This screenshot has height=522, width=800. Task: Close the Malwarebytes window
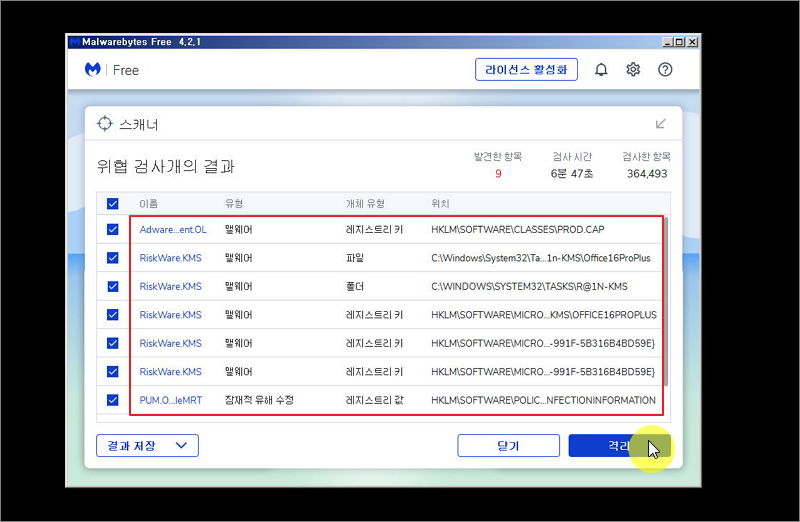coord(692,42)
